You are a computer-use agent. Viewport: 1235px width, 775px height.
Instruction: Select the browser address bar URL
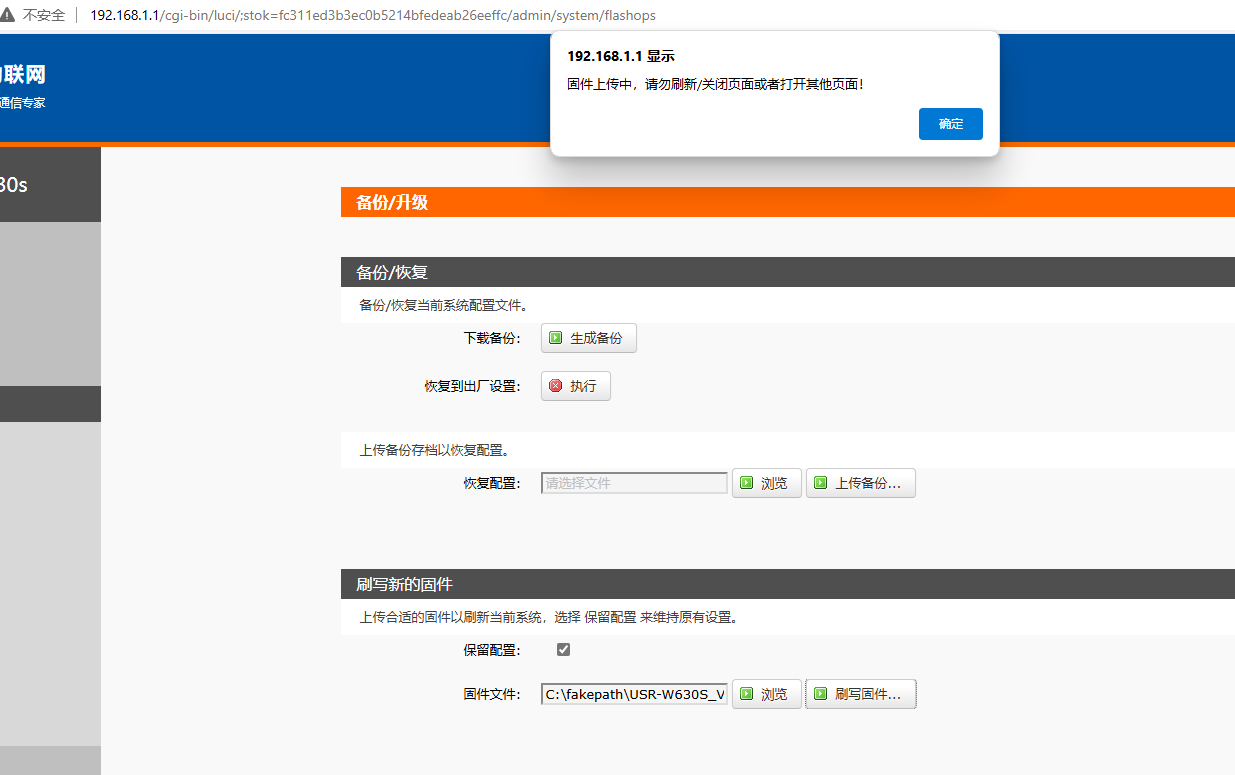coord(372,16)
